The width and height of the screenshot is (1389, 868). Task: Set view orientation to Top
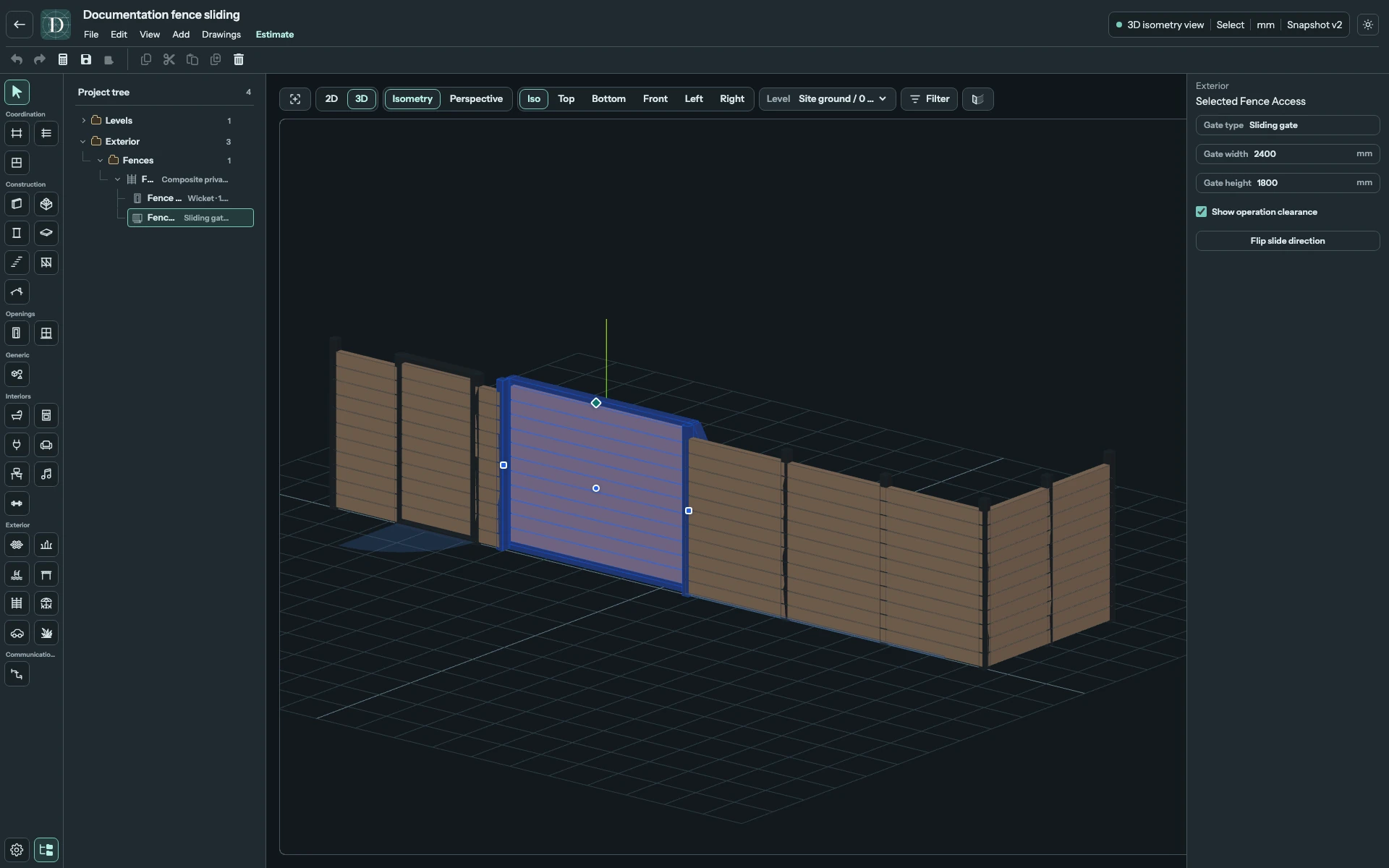pyautogui.click(x=566, y=99)
